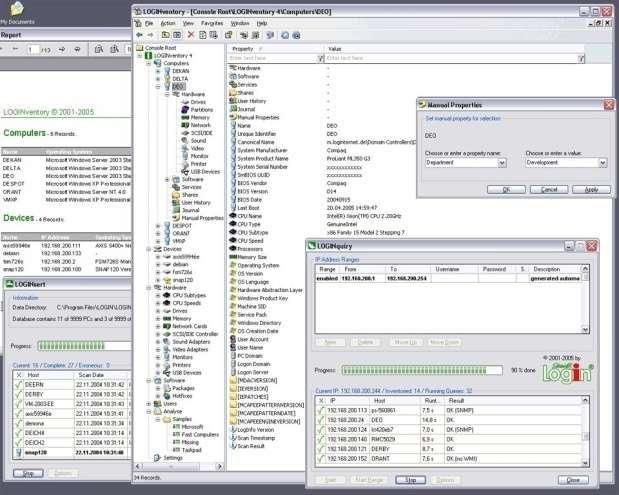The width and height of the screenshot is (619, 495).
Task: Click the Back arrow in LOGINventory toolbar
Action: tap(139, 35)
